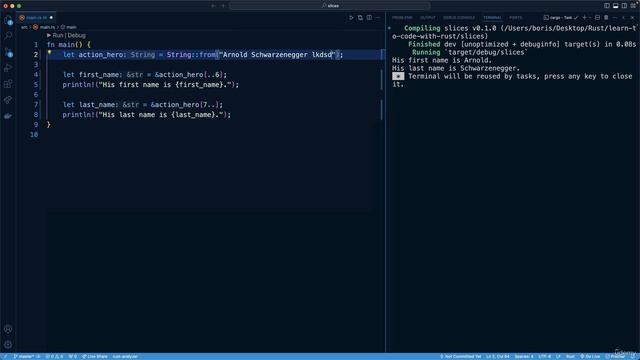Click the action_hero variable on line 2
Screen dimensions: 640x360
pos(100,55)
